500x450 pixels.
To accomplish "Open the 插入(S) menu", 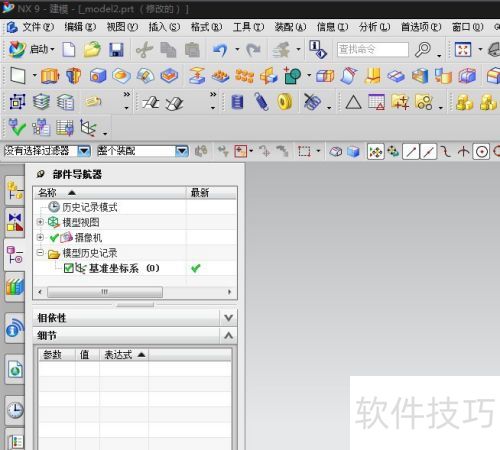I will click(x=164, y=27).
